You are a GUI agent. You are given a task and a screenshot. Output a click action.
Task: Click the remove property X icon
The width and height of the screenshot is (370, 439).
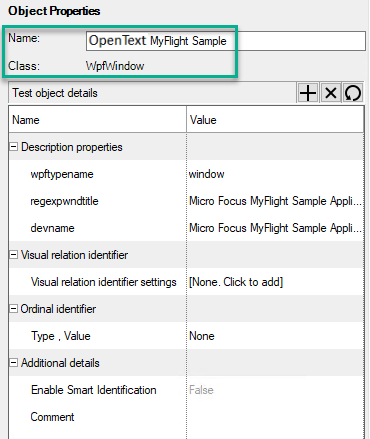point(330,93)
